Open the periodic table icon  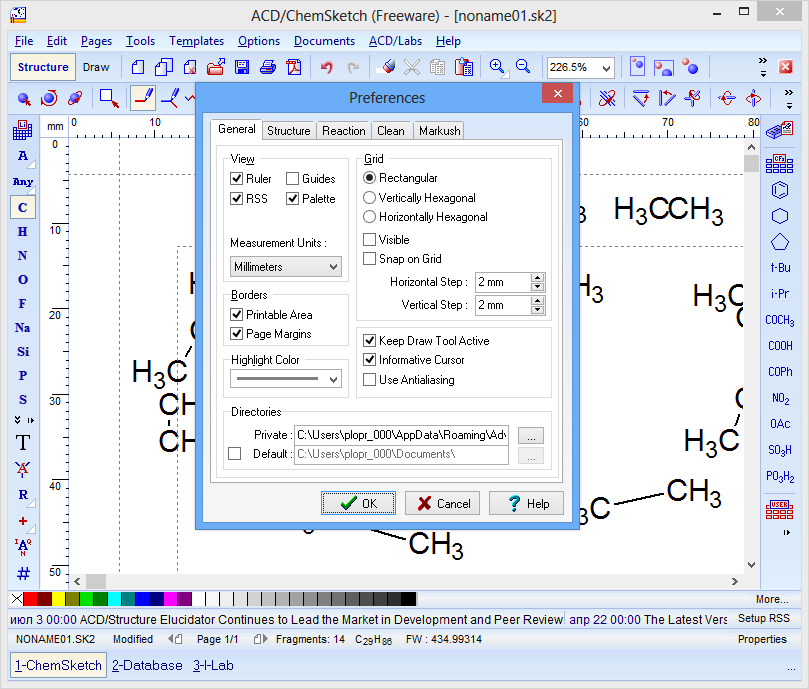(23, 130)
